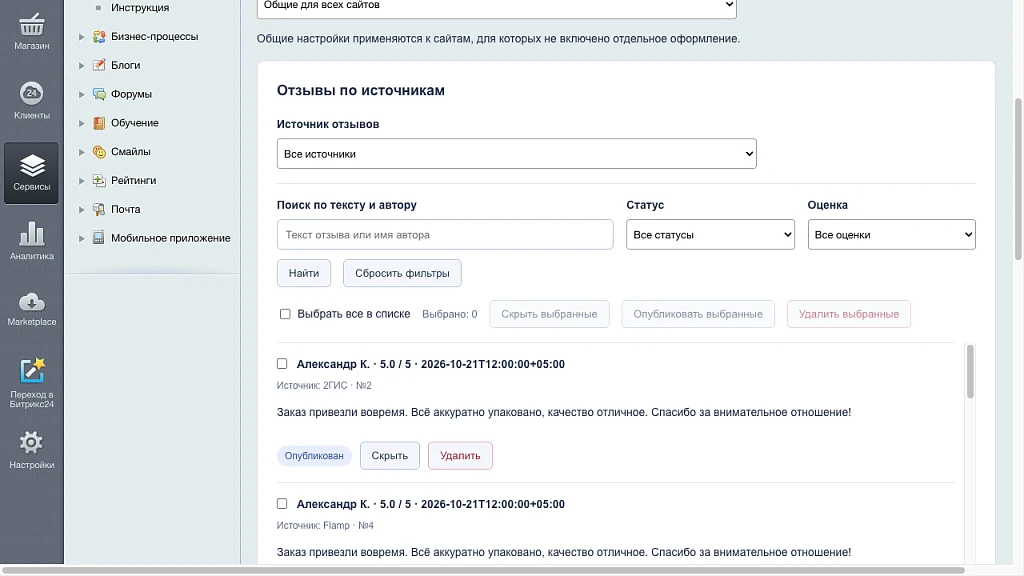This screenshot has width=1024, height=576.
Task: Check the Выбрать все в списке checkbox
Action: click(285, 314)
